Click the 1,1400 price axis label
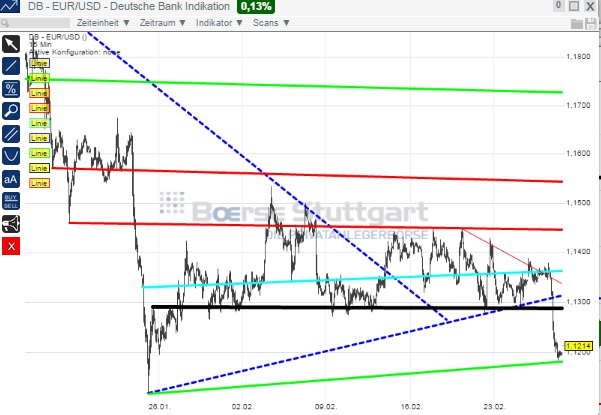 pyautogui.click(x=578, y=251)
